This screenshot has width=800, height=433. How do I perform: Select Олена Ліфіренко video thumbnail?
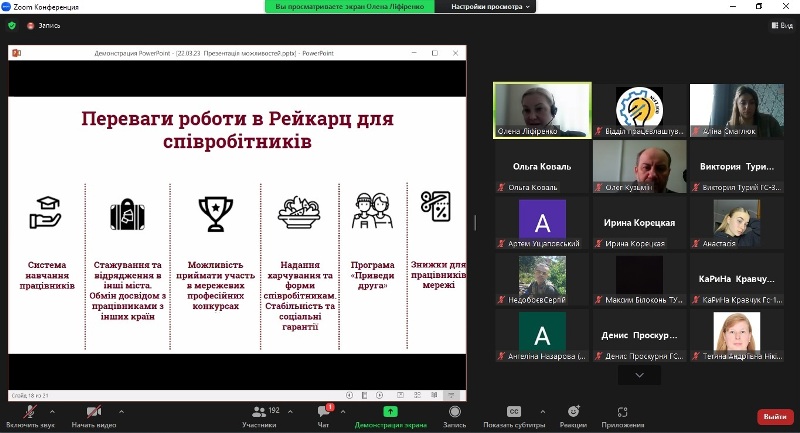[542, 111]
